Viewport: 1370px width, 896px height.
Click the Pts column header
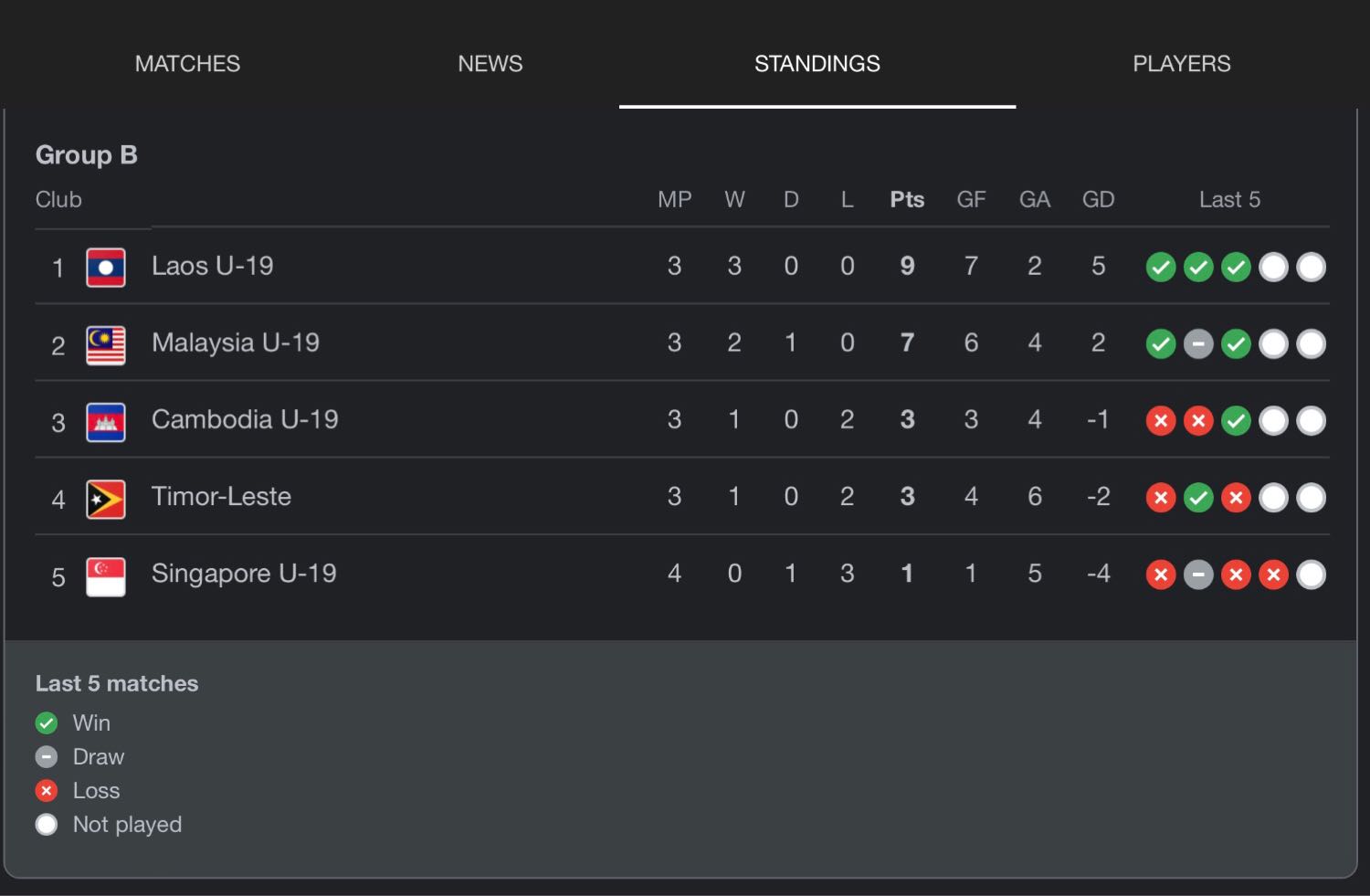click(x=907, y=200)
